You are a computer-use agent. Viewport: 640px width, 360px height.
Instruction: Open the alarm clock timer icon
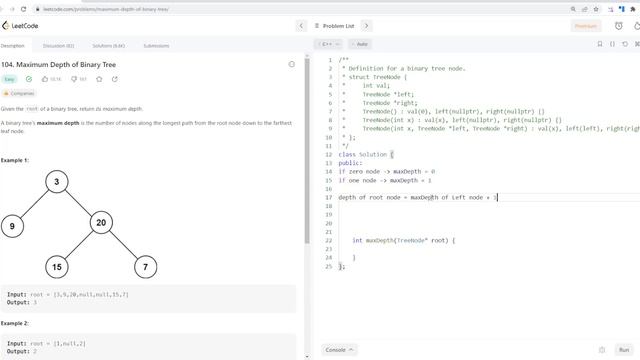(619, 26)
